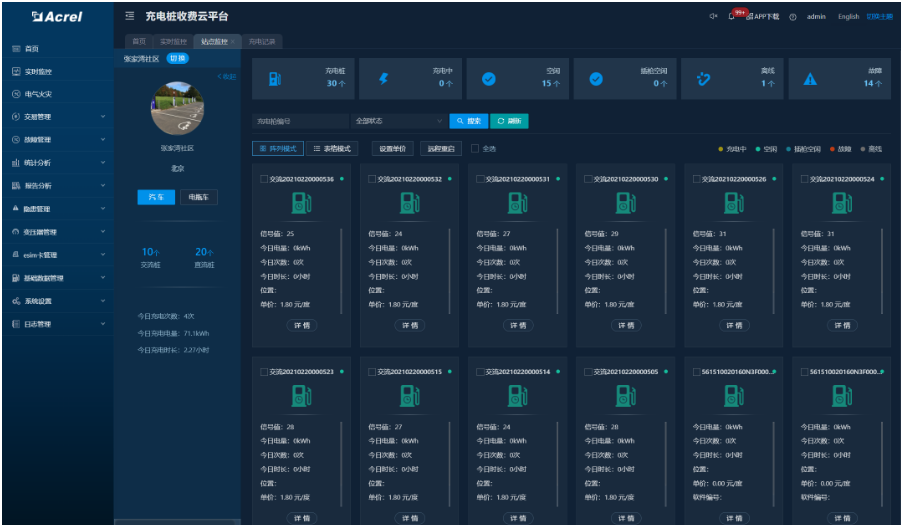Enable the 全选 select-all checkbox
Viewport: 901px width, 525px height.
[475, 148]
